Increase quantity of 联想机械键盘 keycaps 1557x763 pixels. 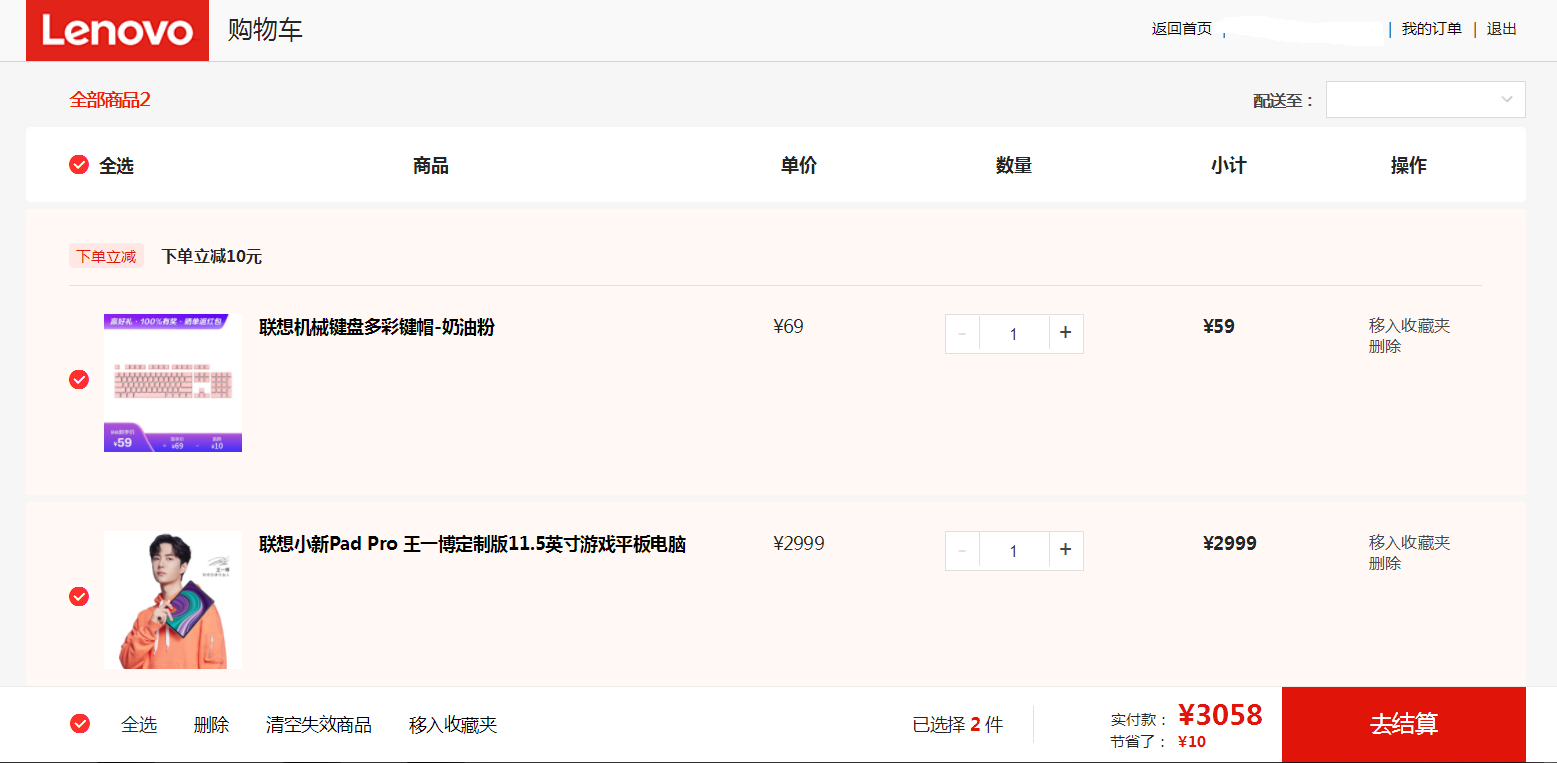(1066, 334)
